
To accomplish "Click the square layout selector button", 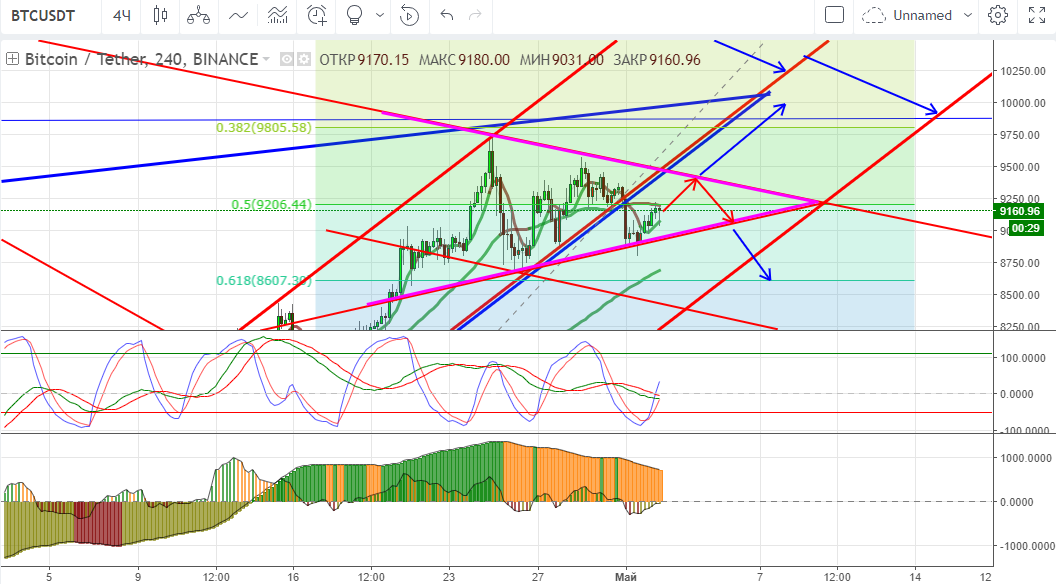I will pos(834,15).
